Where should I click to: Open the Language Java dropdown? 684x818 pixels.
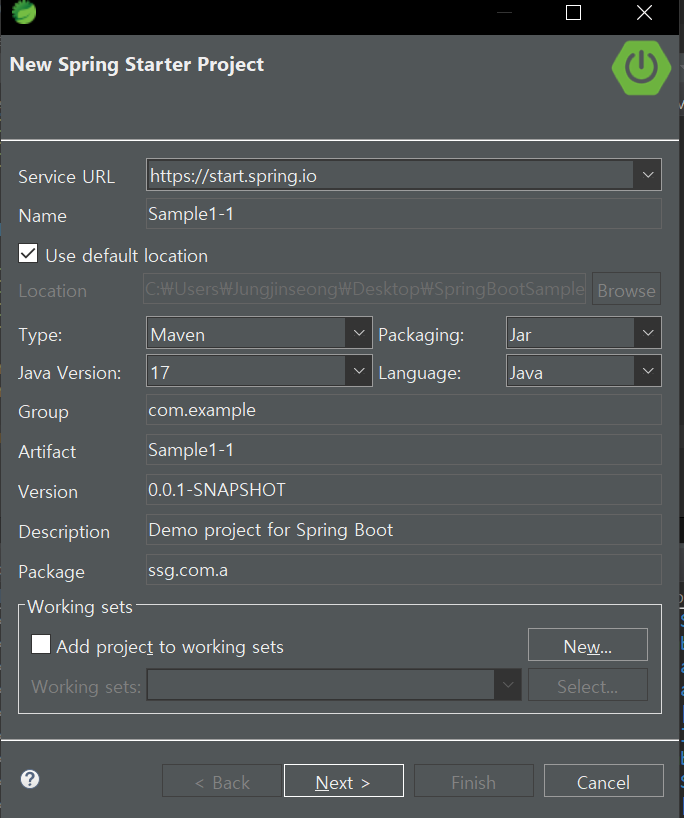pos(647,371)
